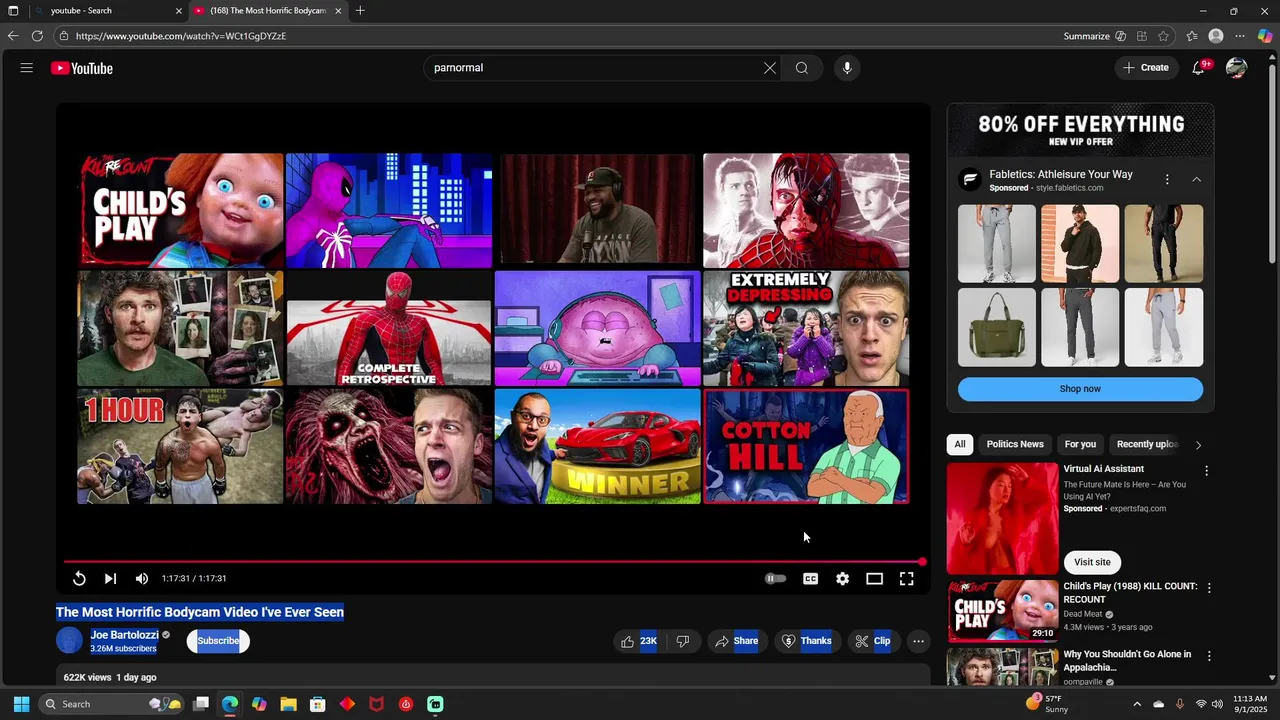
Task: Click the red scrubber handle at end
Action: (x=922, y=562)
